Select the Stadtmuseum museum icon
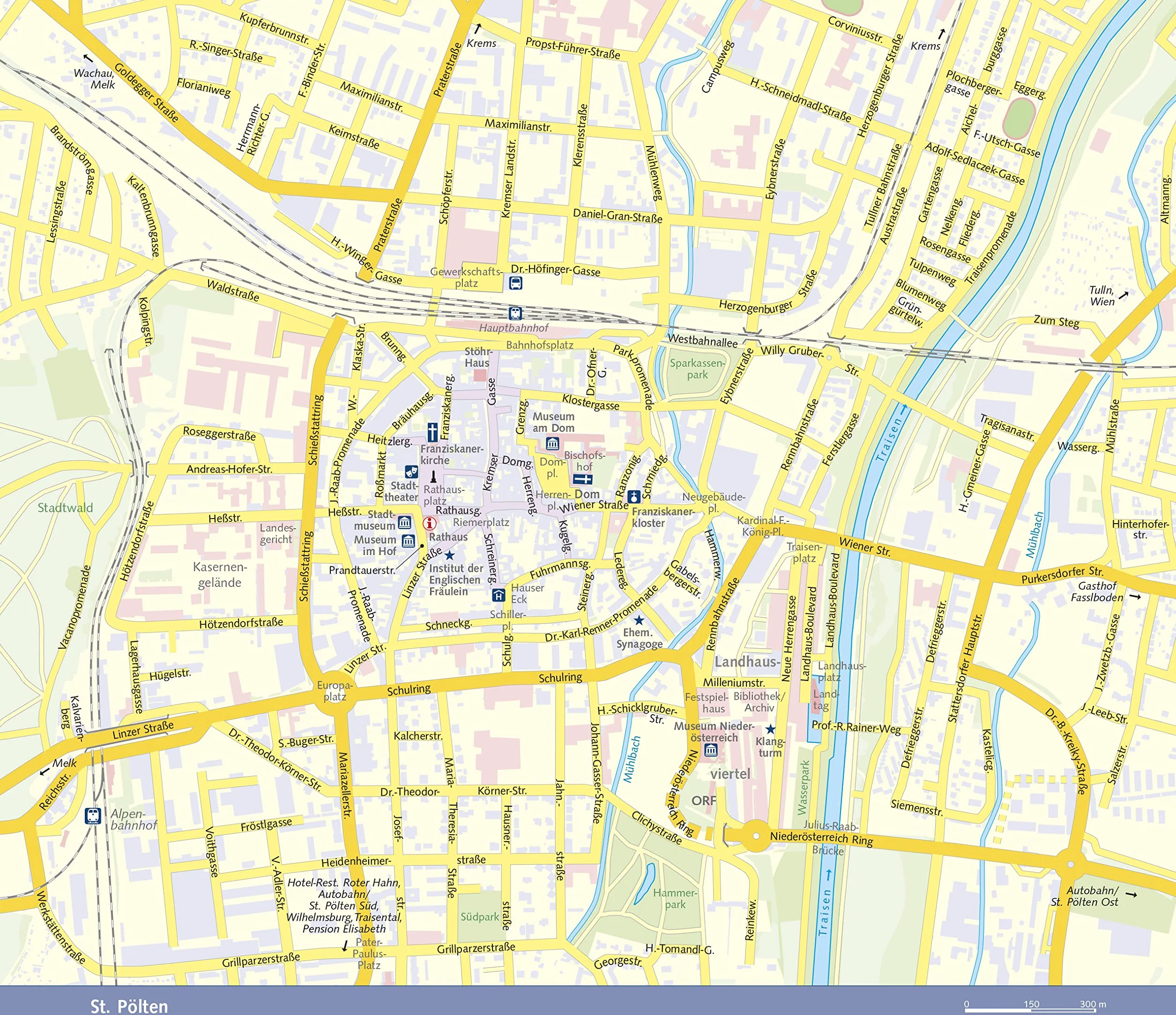 (405, 522)
